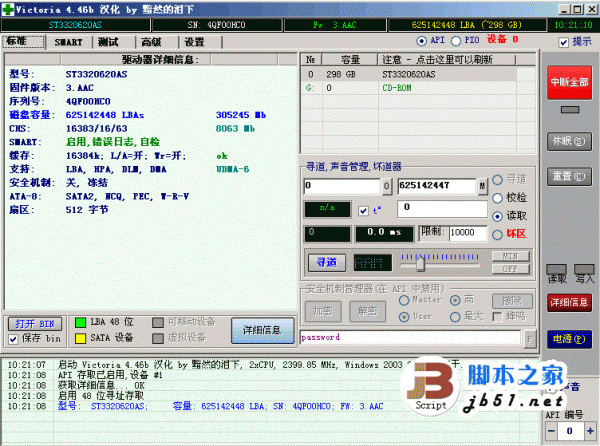Click the password input field
This screenshot has width=600, height=446.
coord(410,337)
